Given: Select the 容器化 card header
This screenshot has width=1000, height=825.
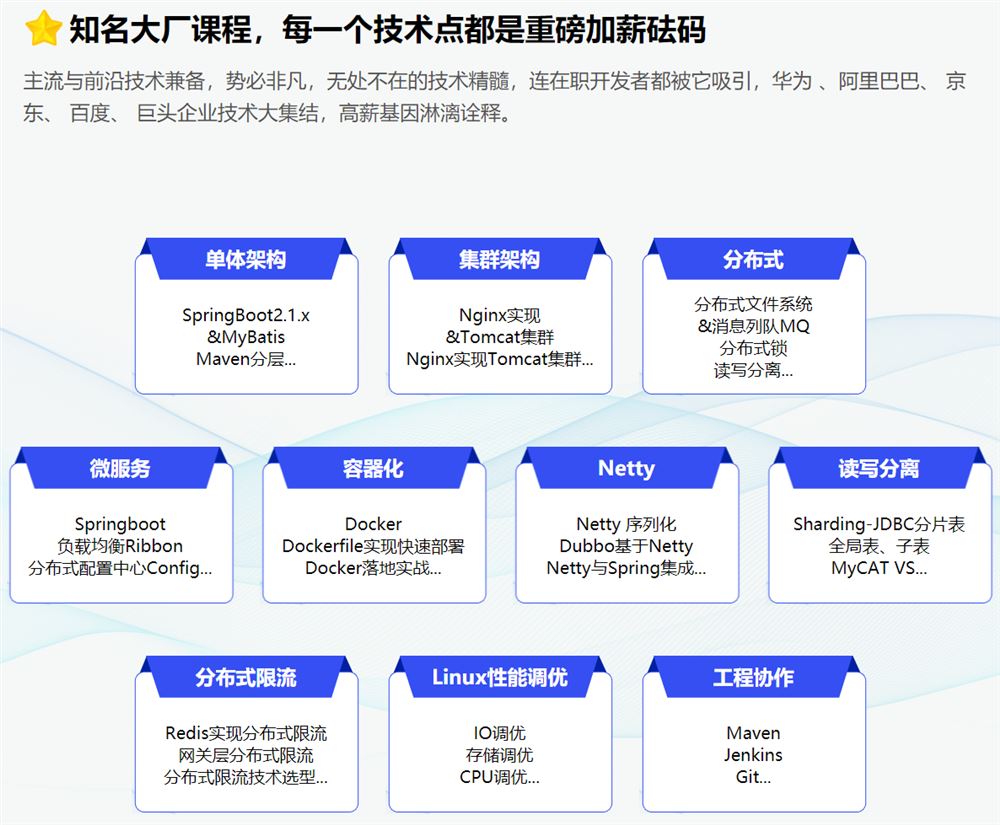Looking at the screenshot, I should click(x=374, y=468).
